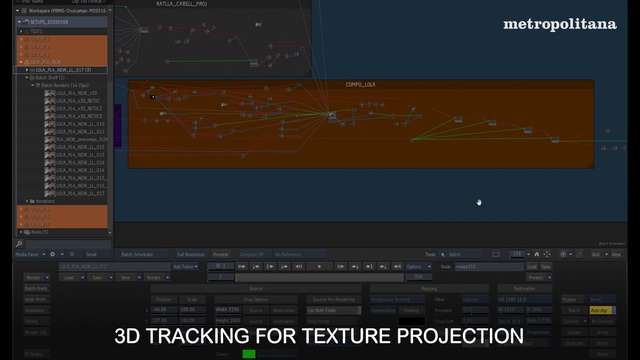Toggle Progressive Resizing option
The width and height of the screenshot is (640, 360).
[x=398, y=300]
